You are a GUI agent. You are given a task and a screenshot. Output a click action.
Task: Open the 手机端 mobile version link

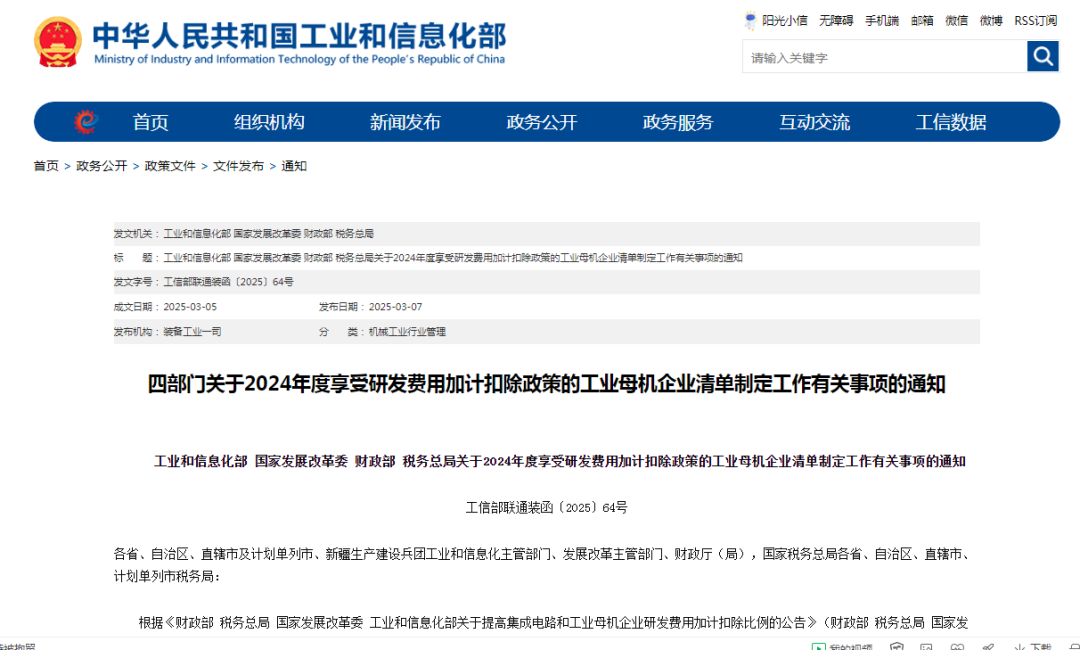(882, 20)
